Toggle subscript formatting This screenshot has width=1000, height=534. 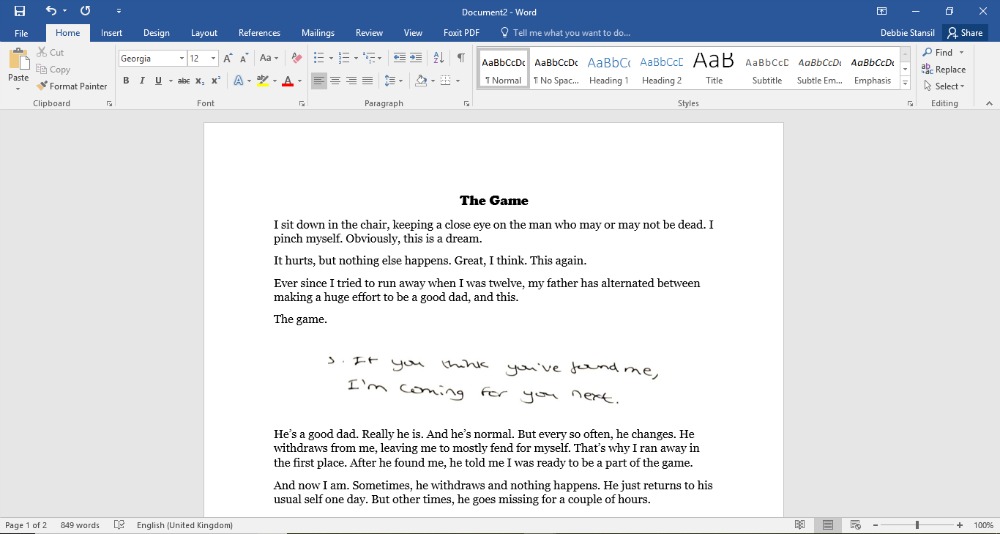coord(200,80)
